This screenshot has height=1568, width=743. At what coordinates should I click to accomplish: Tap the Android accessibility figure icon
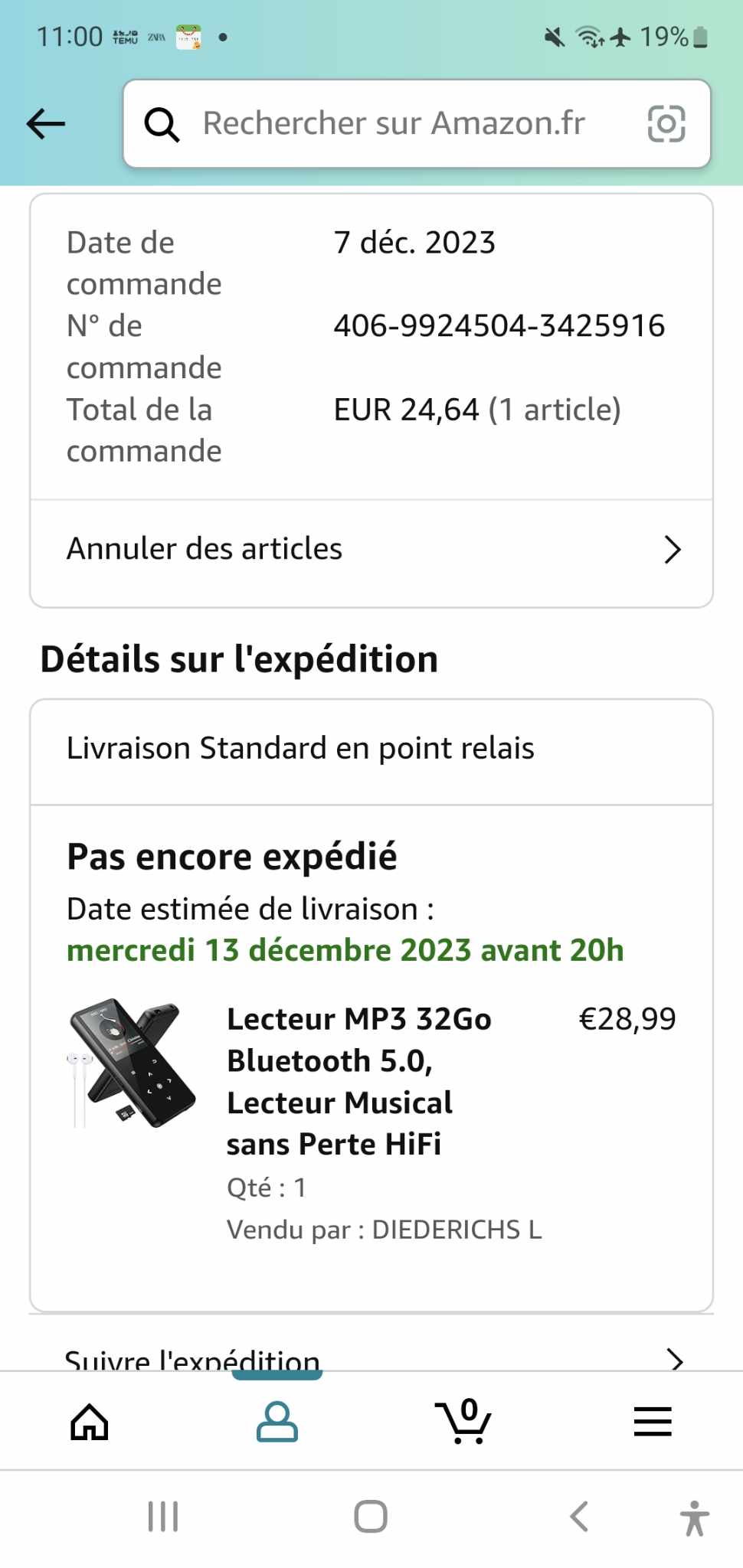tap(694, 1517)
